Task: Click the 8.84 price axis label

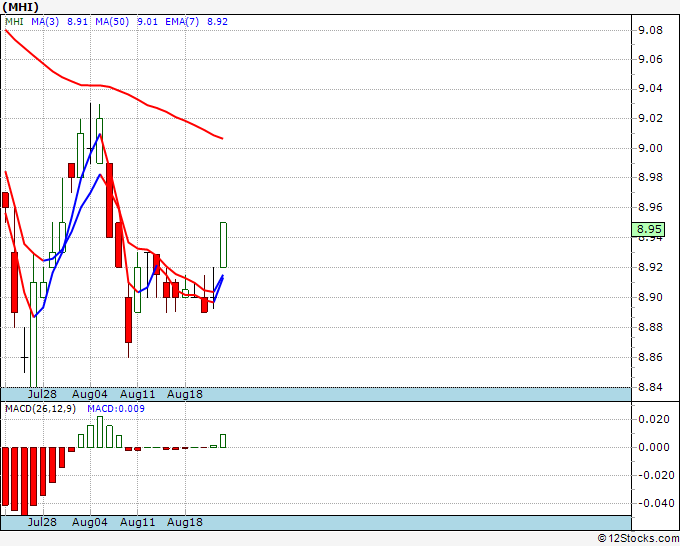Action: tap(651, 387)
